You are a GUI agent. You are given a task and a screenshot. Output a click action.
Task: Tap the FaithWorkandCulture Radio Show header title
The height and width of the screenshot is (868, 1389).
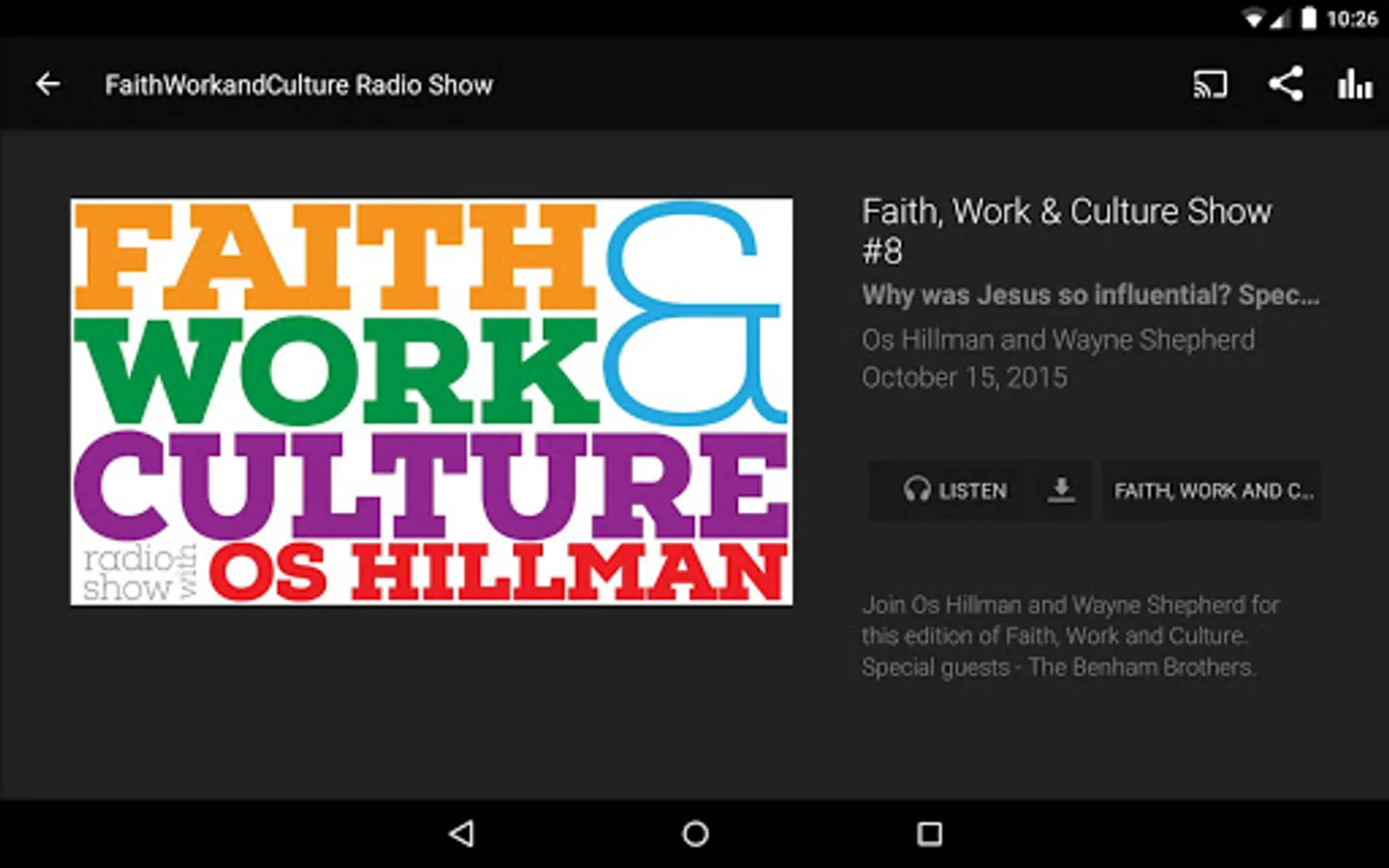pos(299,85)
